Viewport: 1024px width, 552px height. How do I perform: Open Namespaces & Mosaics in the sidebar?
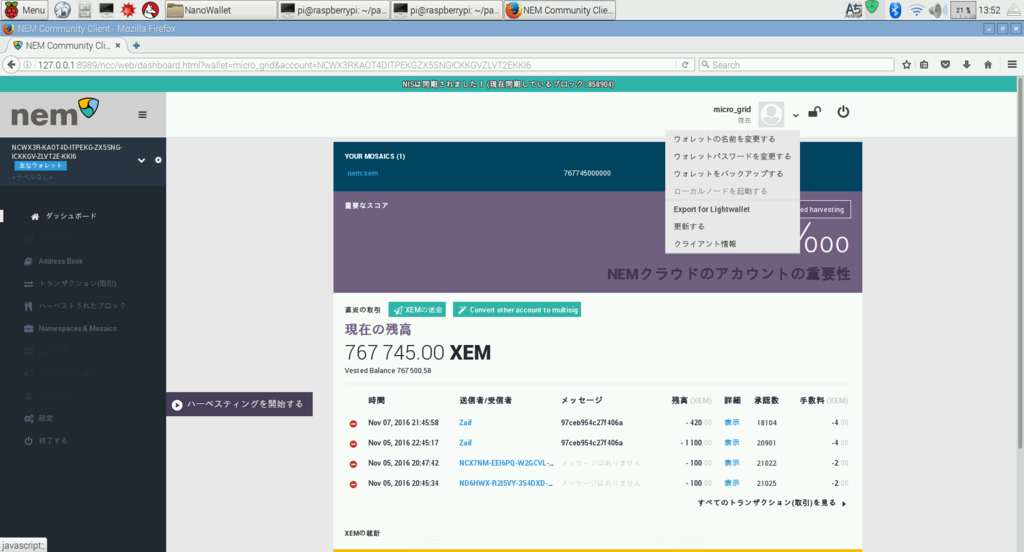point(77,329)
